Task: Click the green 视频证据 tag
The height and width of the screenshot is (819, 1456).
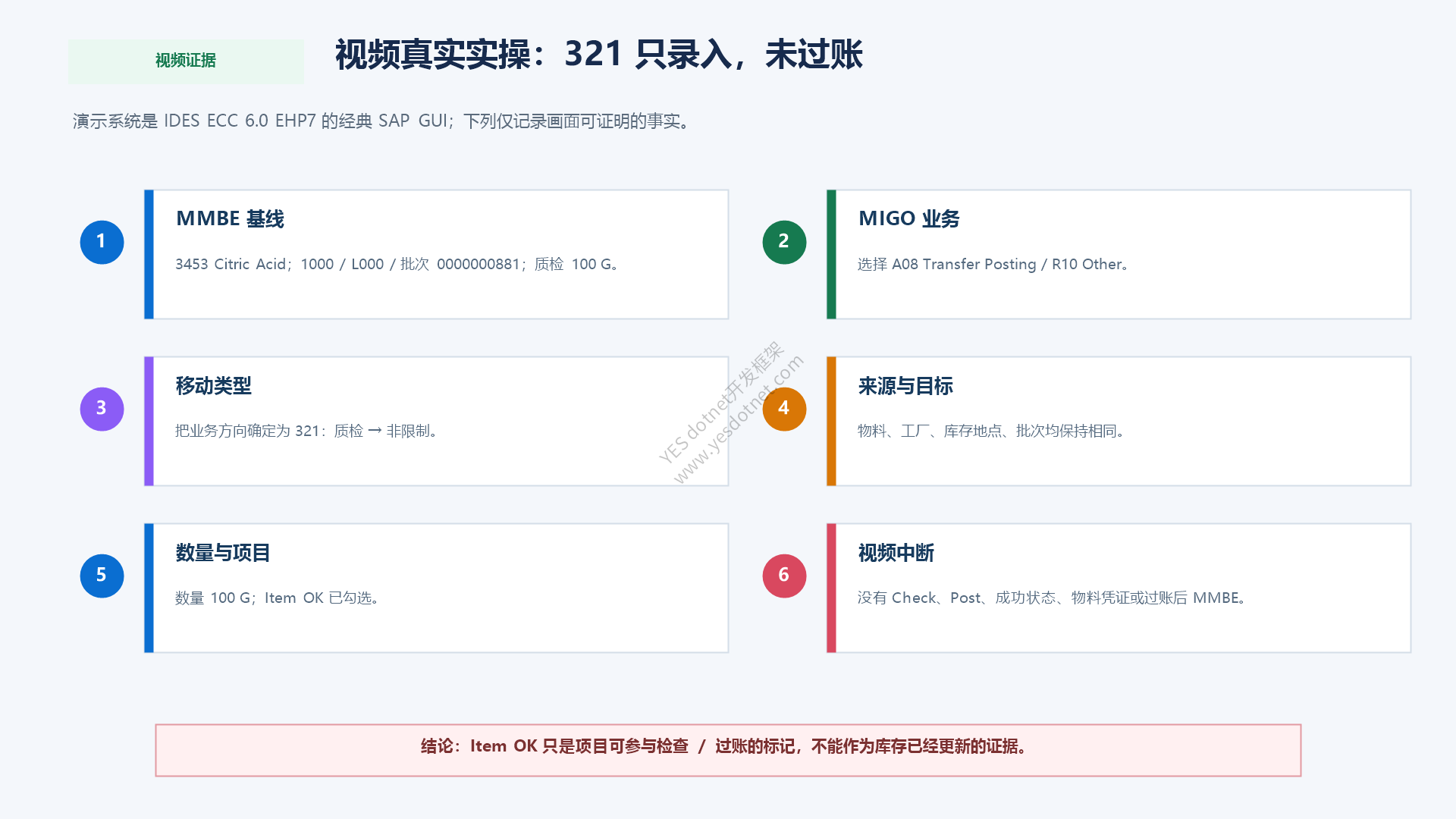Action: (186, 61)
